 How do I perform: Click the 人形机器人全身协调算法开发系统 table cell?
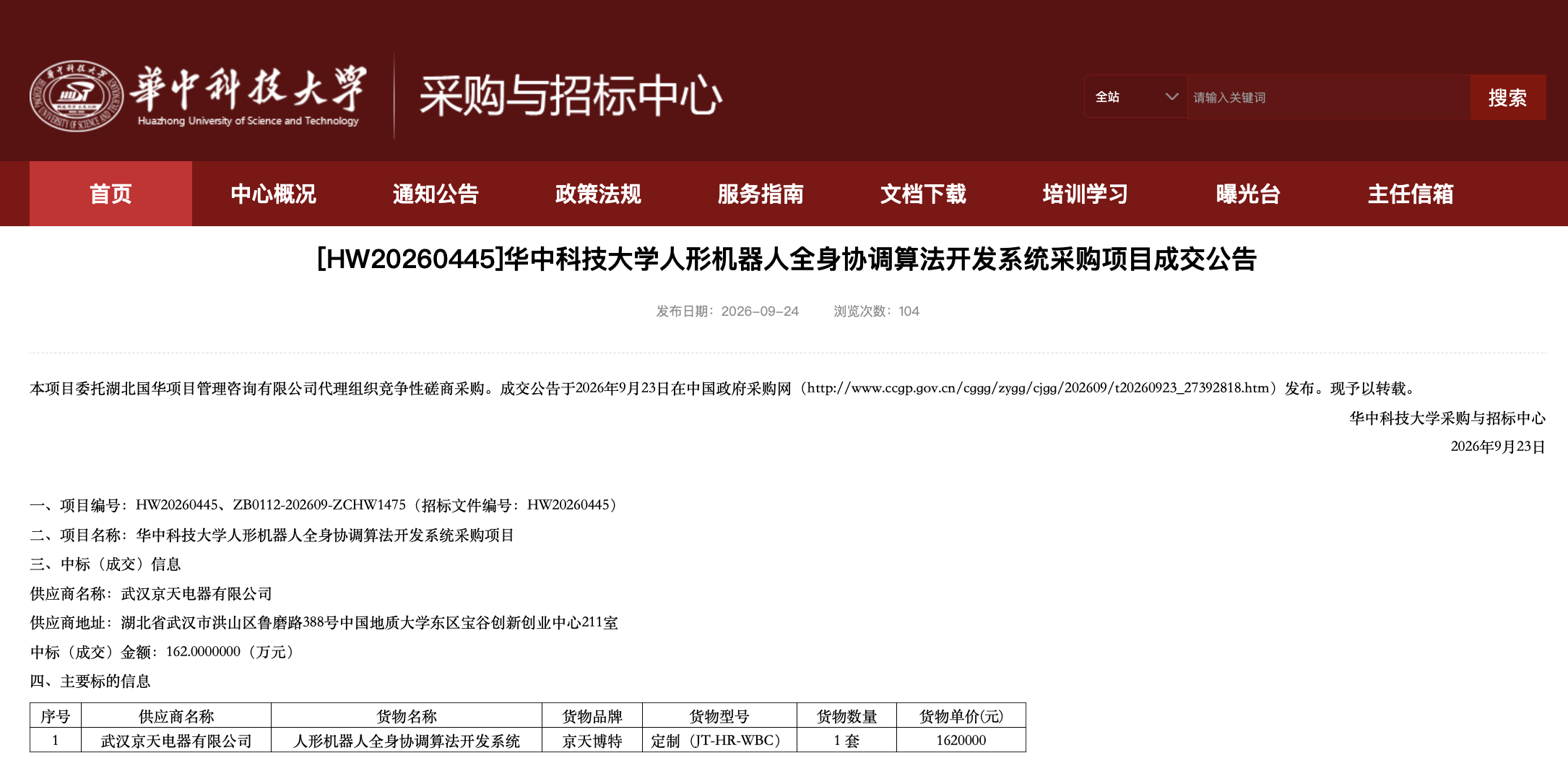point(407,741)
